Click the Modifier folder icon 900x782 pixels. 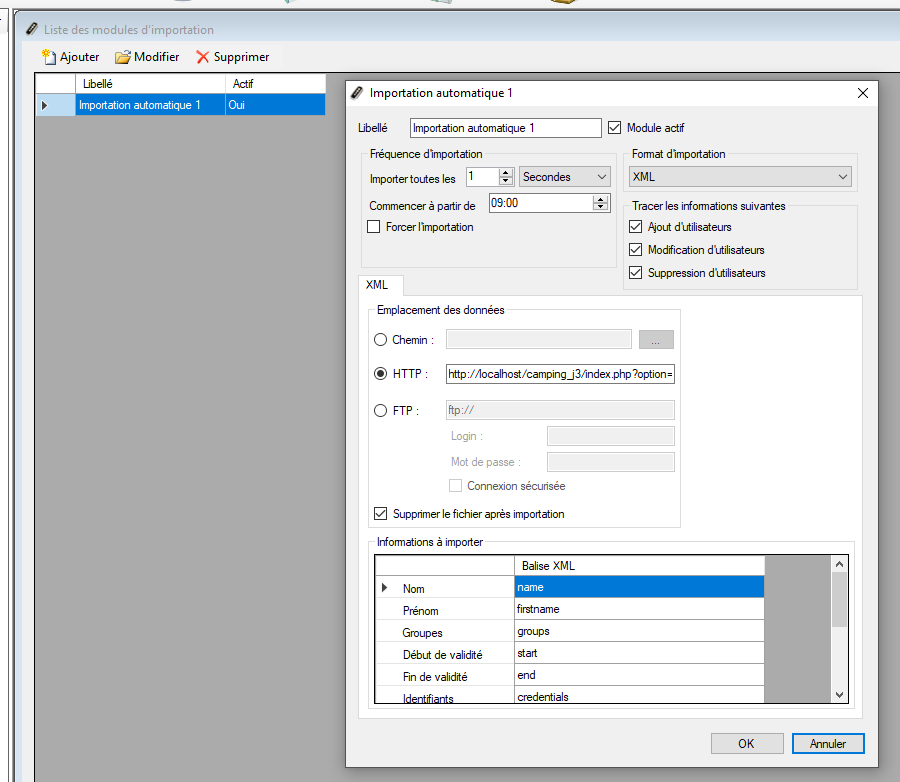(123, 57)
